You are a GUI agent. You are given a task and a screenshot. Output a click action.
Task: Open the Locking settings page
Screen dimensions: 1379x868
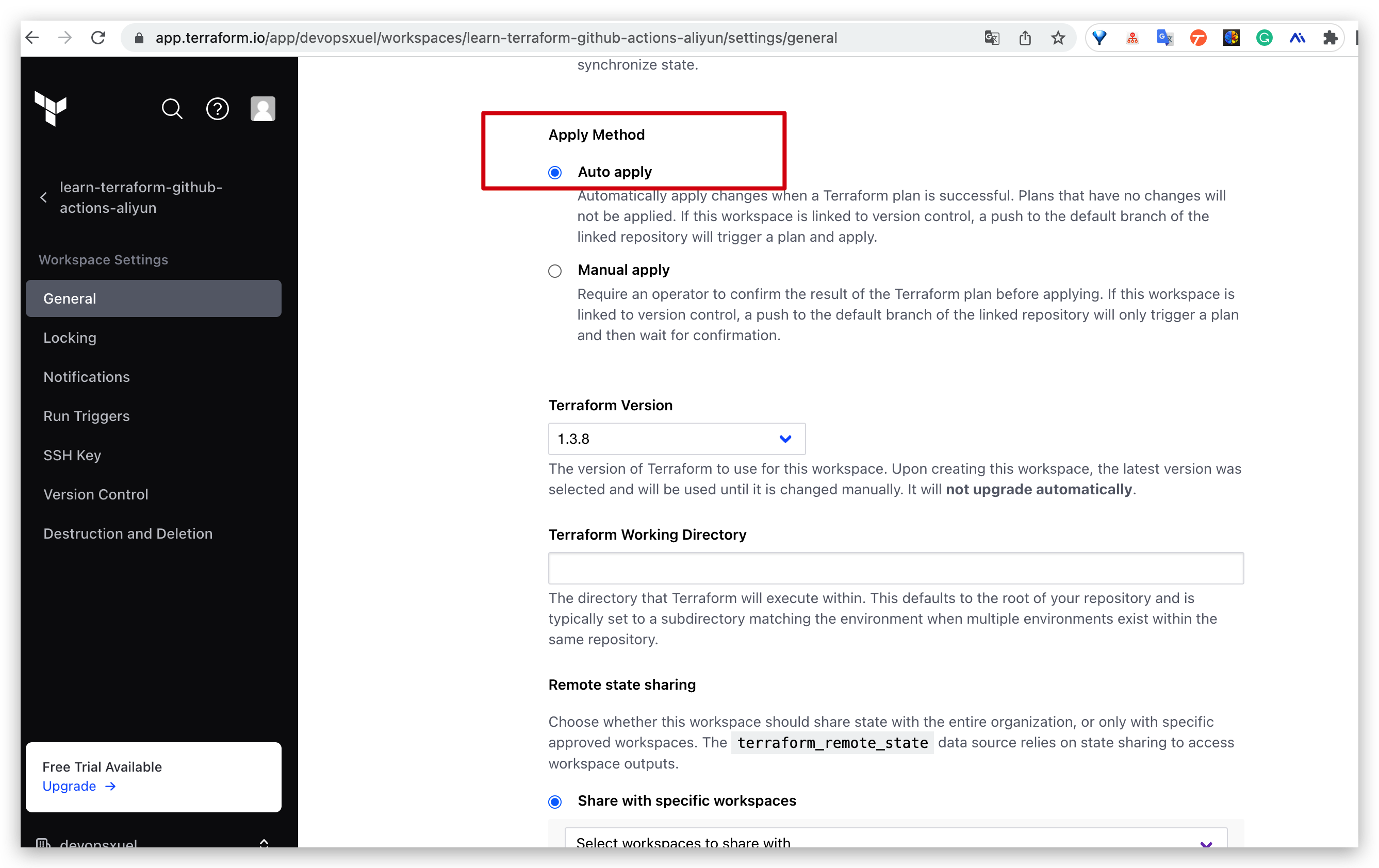click(x=70, y=338)
